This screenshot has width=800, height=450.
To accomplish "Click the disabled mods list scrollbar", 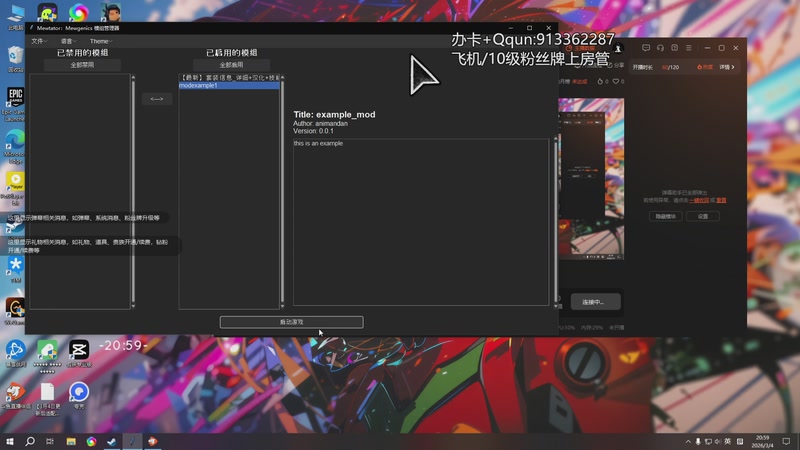I will click(x=133, y=191).
